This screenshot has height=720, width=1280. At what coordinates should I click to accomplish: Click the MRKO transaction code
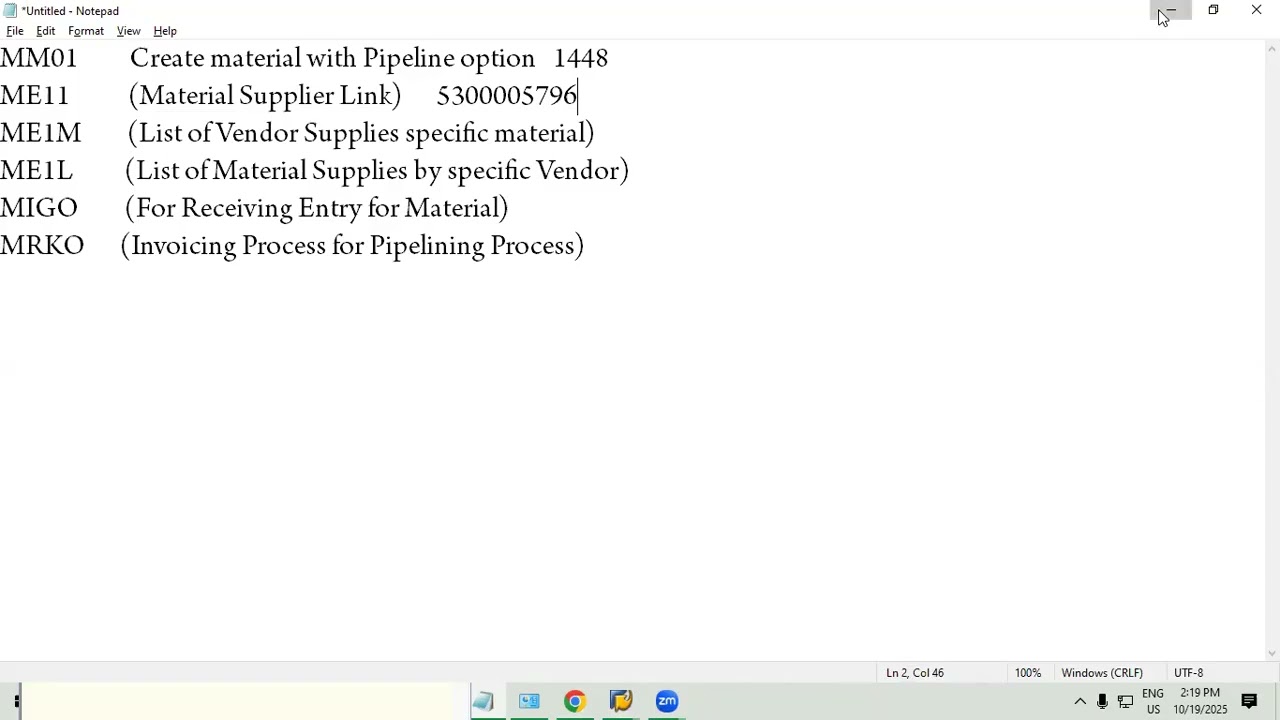point(42,246)
